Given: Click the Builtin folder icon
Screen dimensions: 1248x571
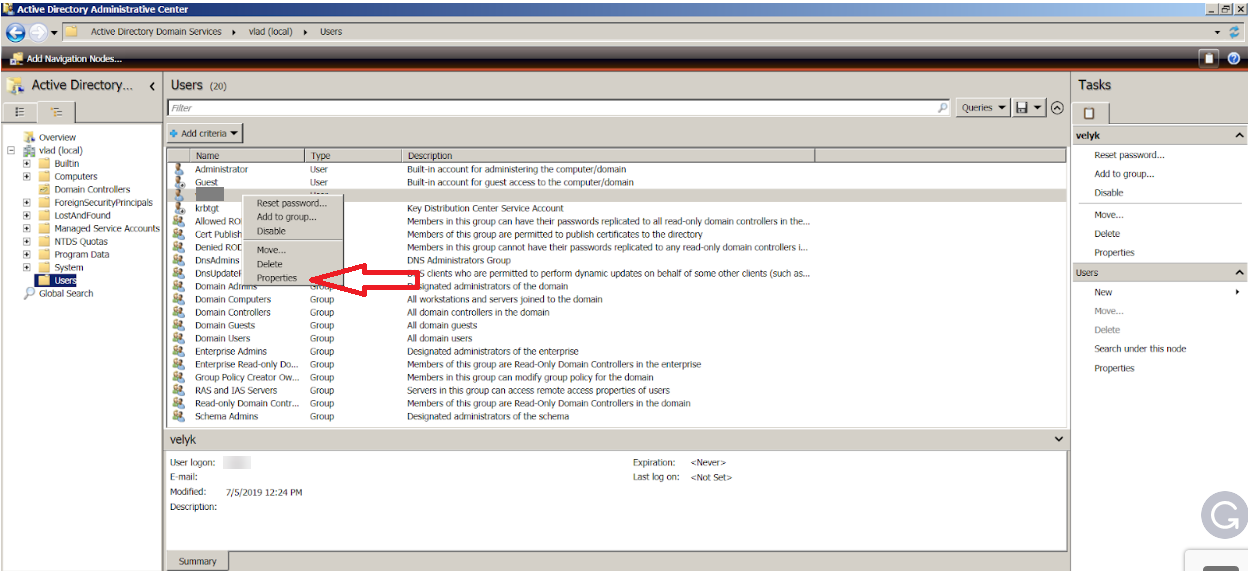Looking at the screenshot, I should tap(44, 163).
